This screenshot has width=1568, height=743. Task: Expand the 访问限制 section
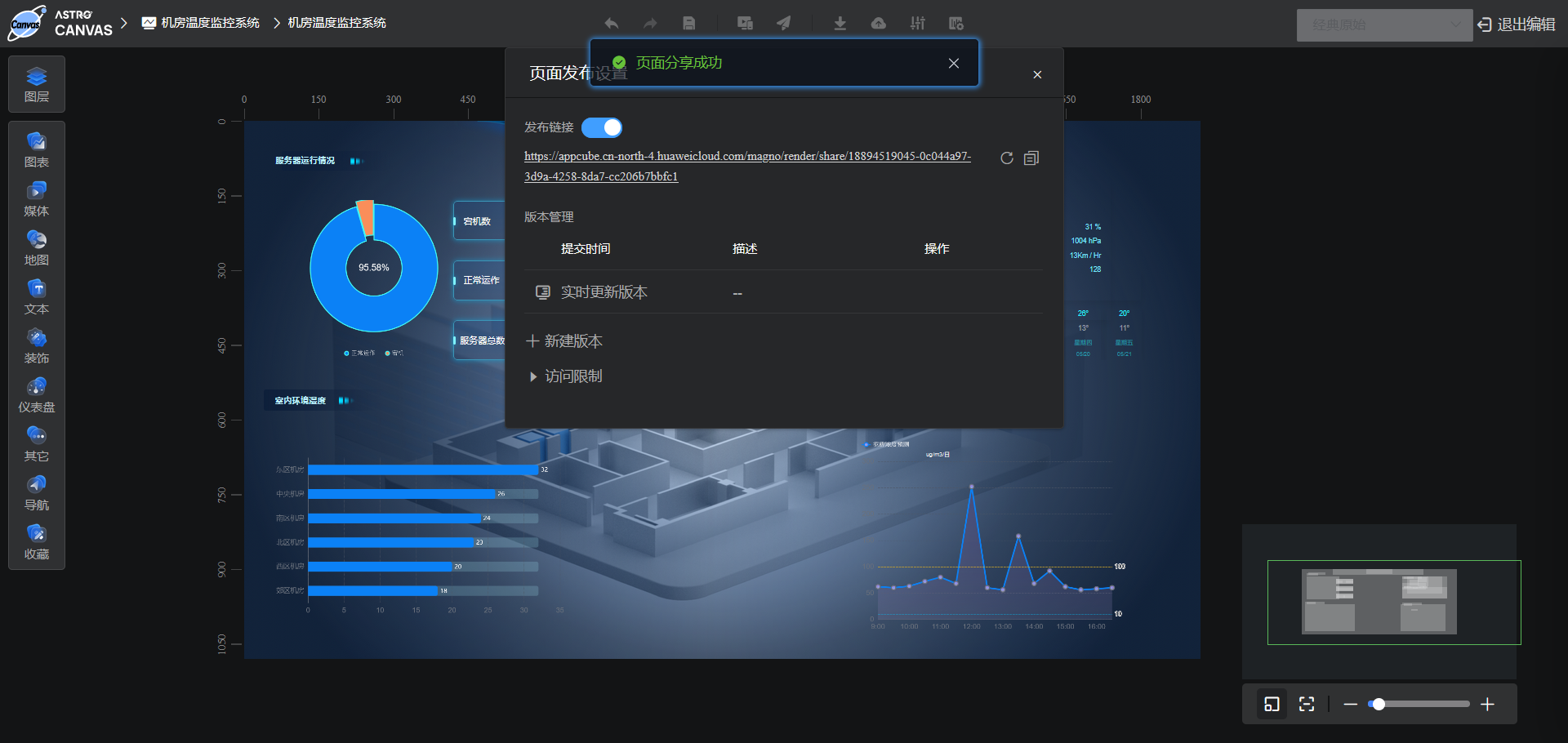[x=565, y=376]
